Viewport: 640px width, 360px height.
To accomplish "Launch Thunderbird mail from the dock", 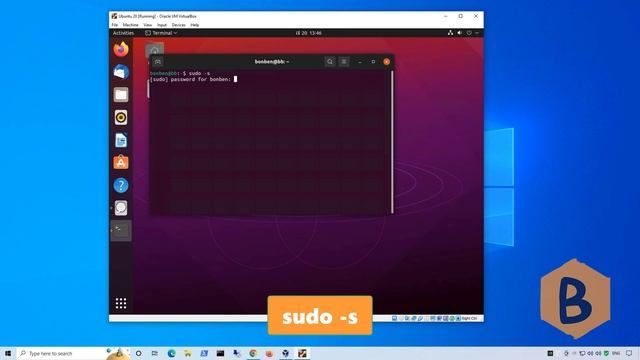I will point(121,72).
